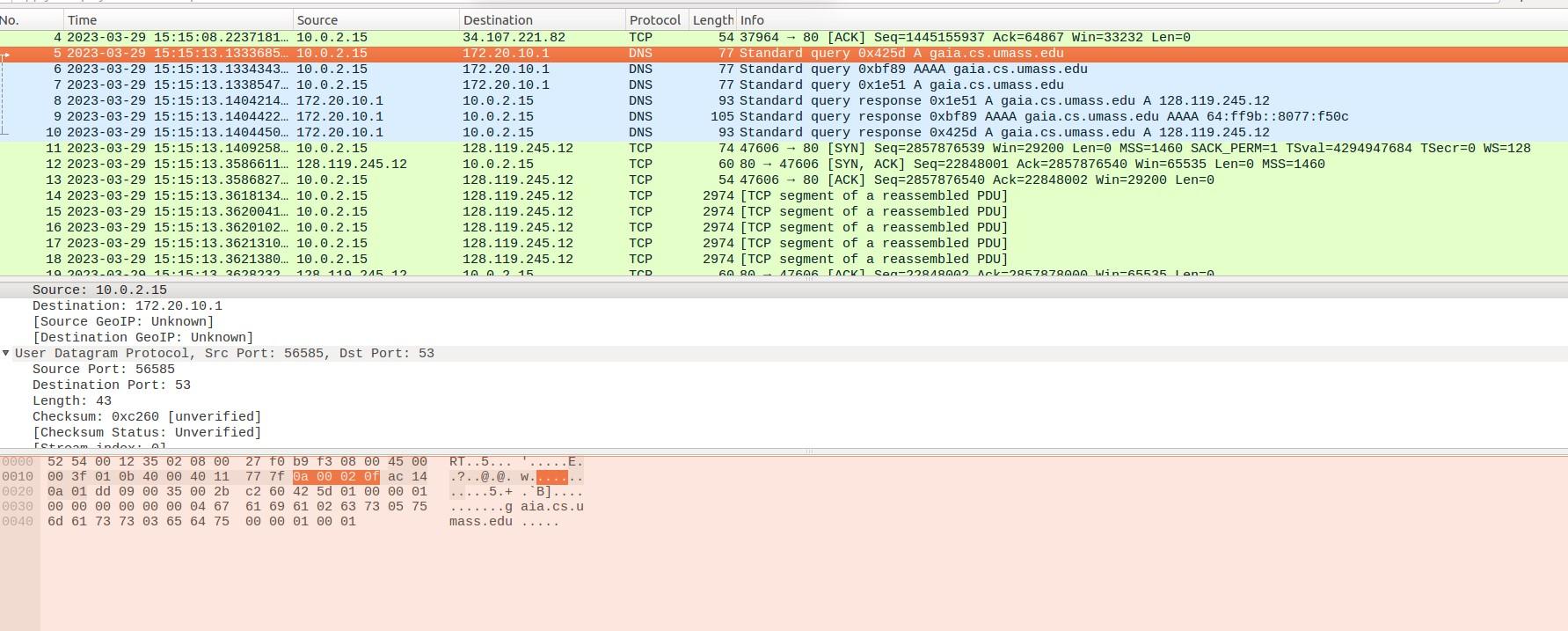This screenshot has width=1568, height=631.
Task: Sort by the Source column header
Action: tap(376, 19)
